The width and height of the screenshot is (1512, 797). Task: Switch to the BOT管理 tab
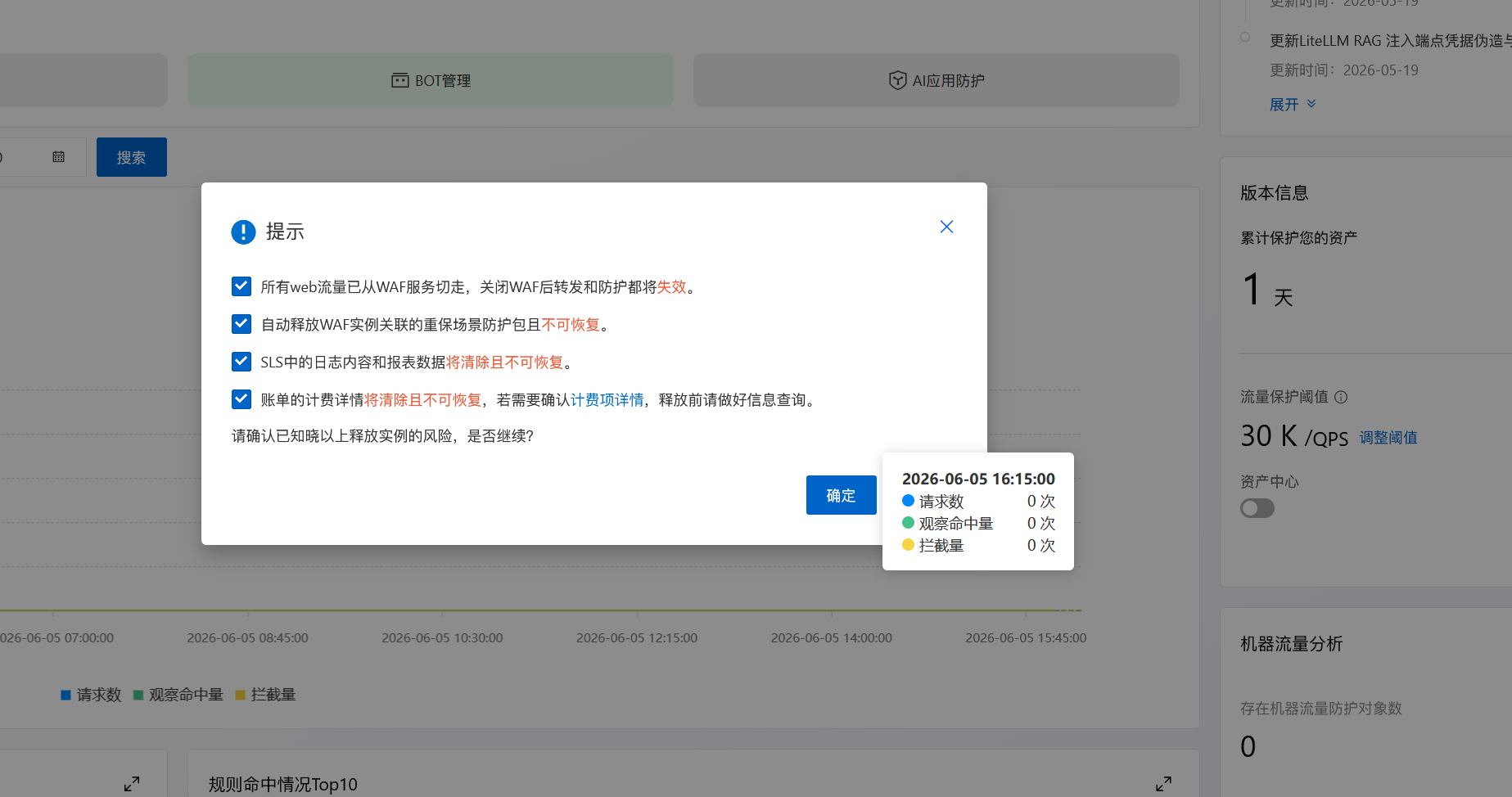click(x=431, y=80)
